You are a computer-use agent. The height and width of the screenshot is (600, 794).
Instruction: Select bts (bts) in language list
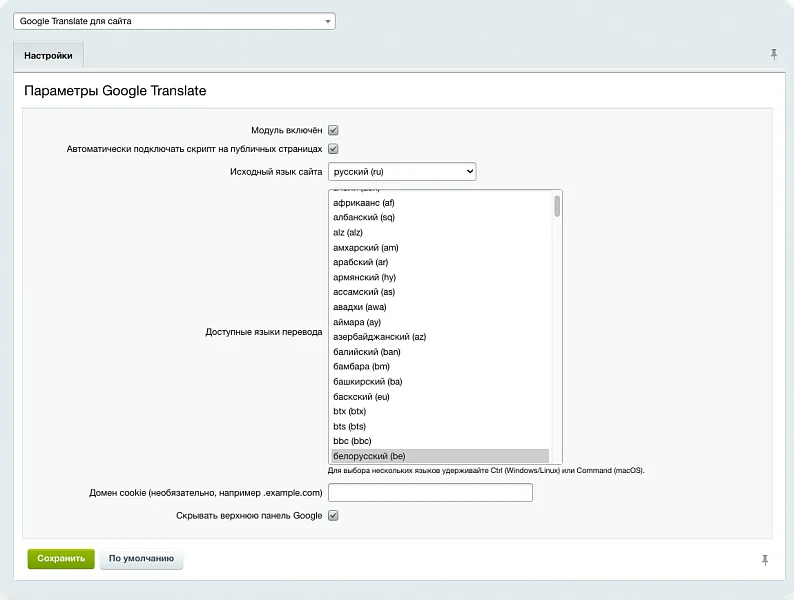[440, 426]
